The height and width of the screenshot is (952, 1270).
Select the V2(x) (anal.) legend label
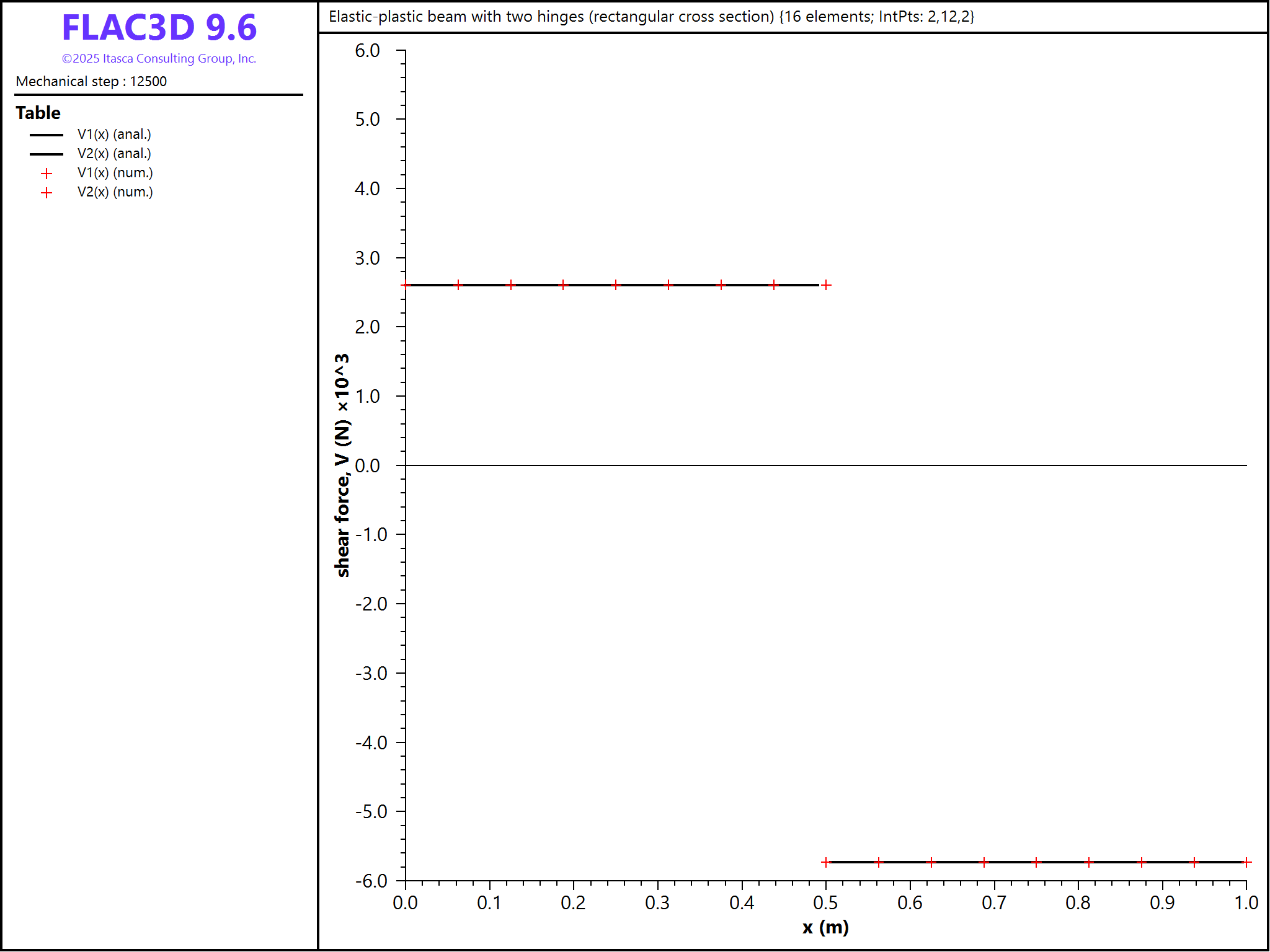click(114, 154)
